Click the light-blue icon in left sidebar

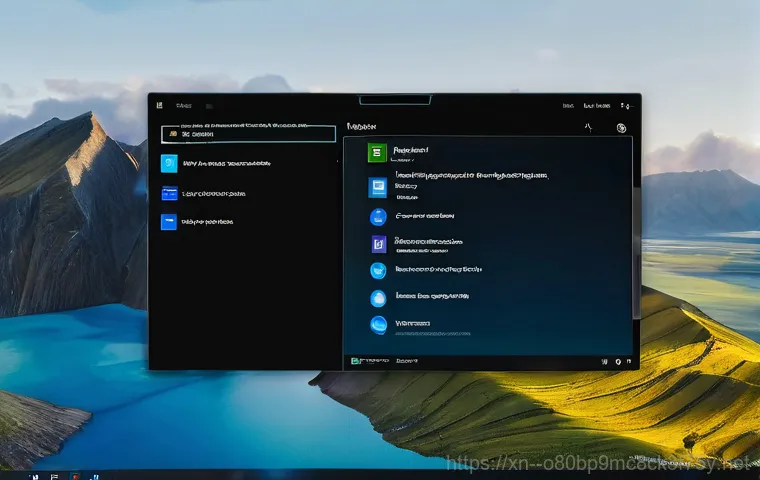[169, 163]
